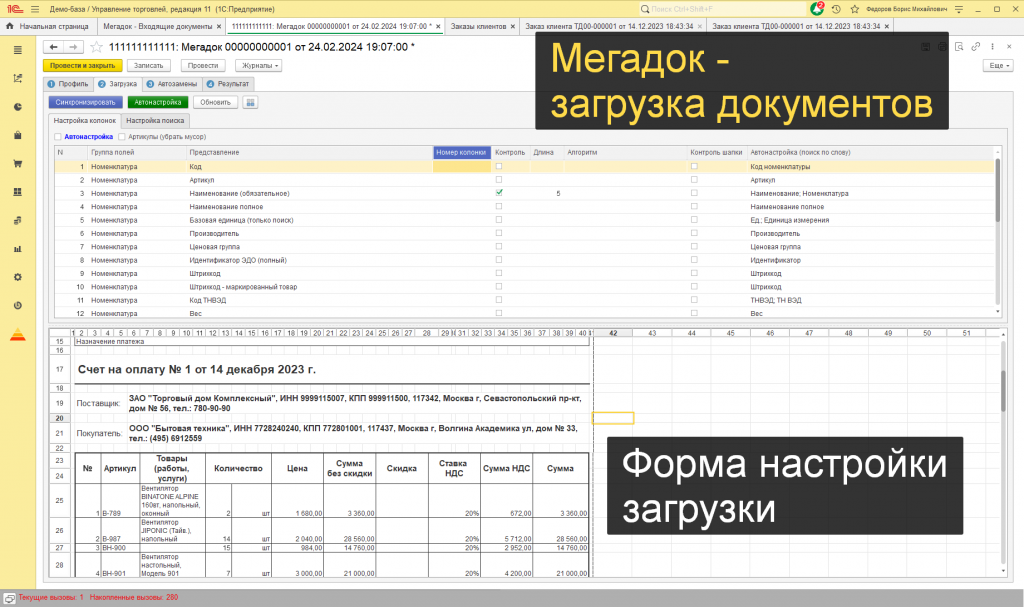Screen dimensions: 1024x607
Task: Click Номер колонки cell in Код row
Action: coord(462,167)
